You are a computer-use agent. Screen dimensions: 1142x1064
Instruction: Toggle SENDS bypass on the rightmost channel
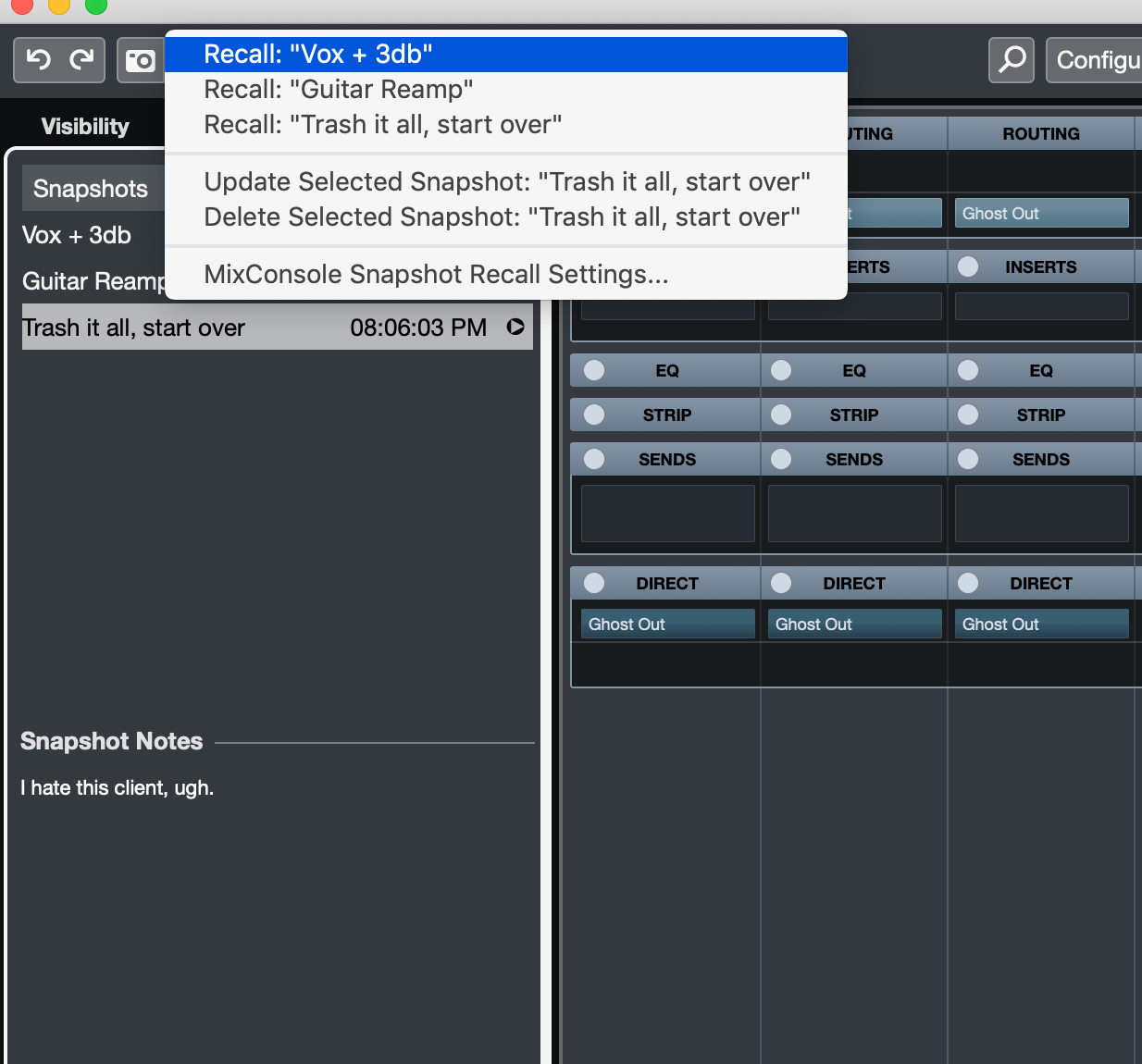968,458
